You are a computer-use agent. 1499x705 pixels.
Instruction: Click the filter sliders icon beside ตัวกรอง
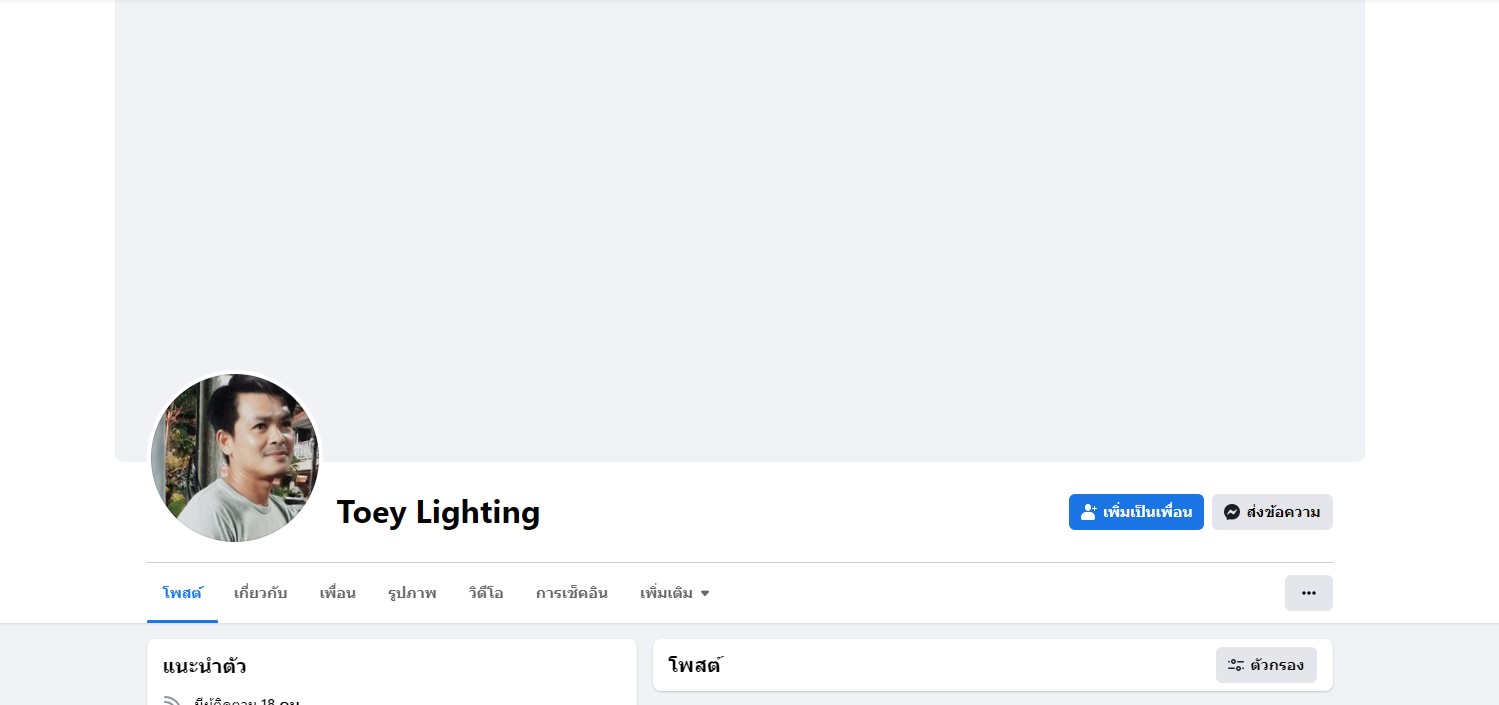click(x=1236, y=665)
